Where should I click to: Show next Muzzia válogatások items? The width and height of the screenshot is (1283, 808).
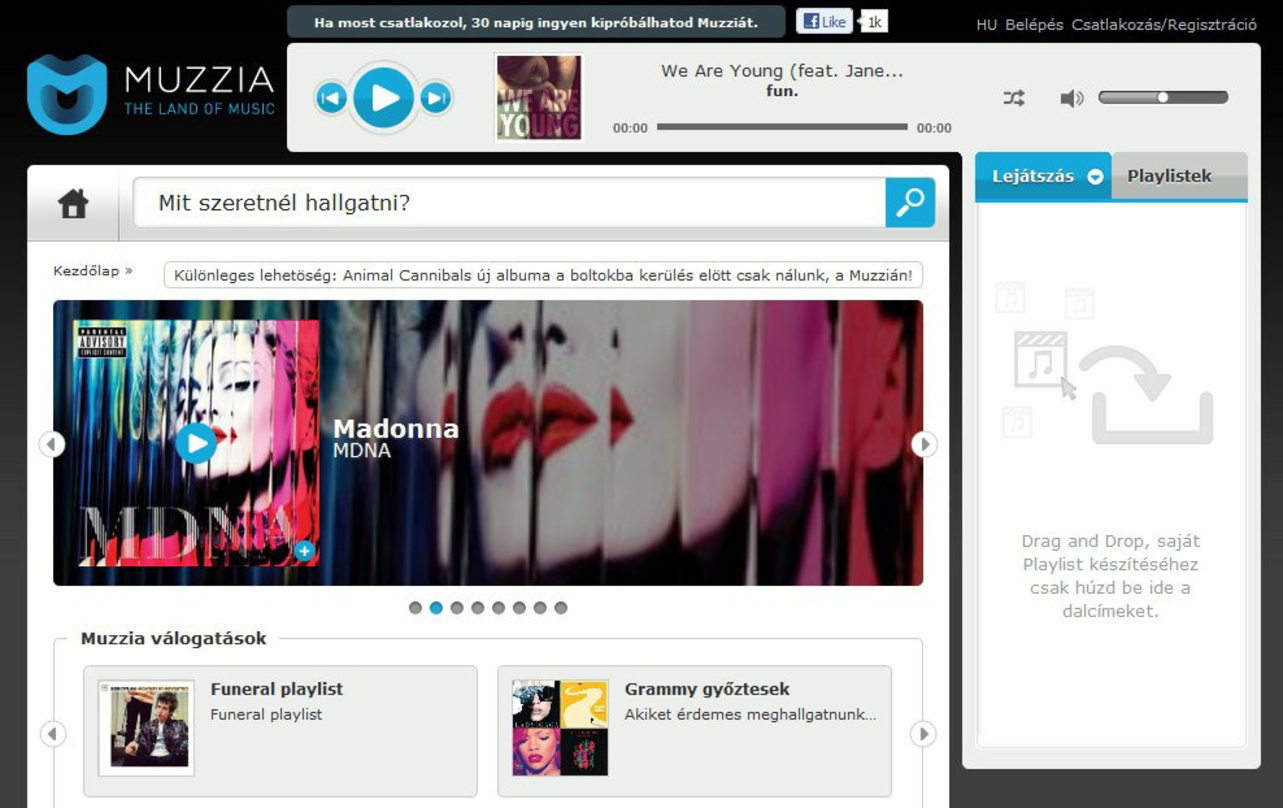tap(924, 734)
